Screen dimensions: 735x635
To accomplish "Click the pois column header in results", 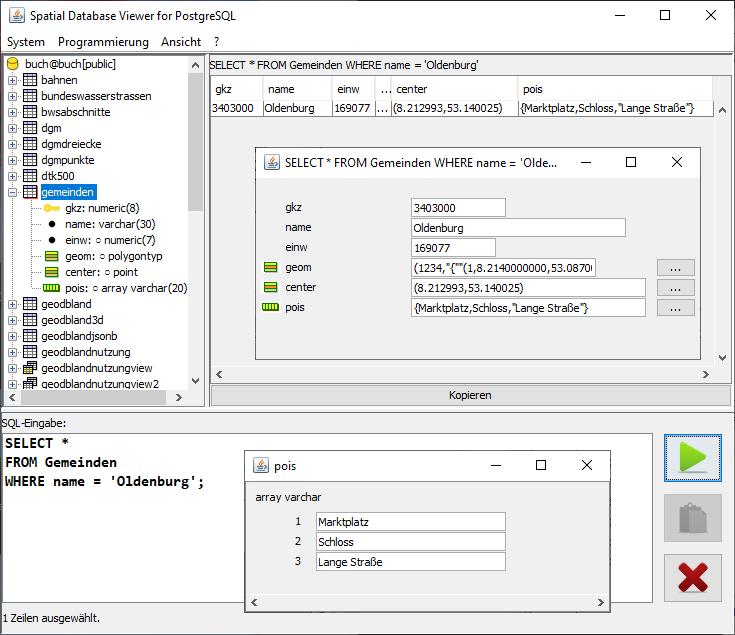I will point(615,89).
